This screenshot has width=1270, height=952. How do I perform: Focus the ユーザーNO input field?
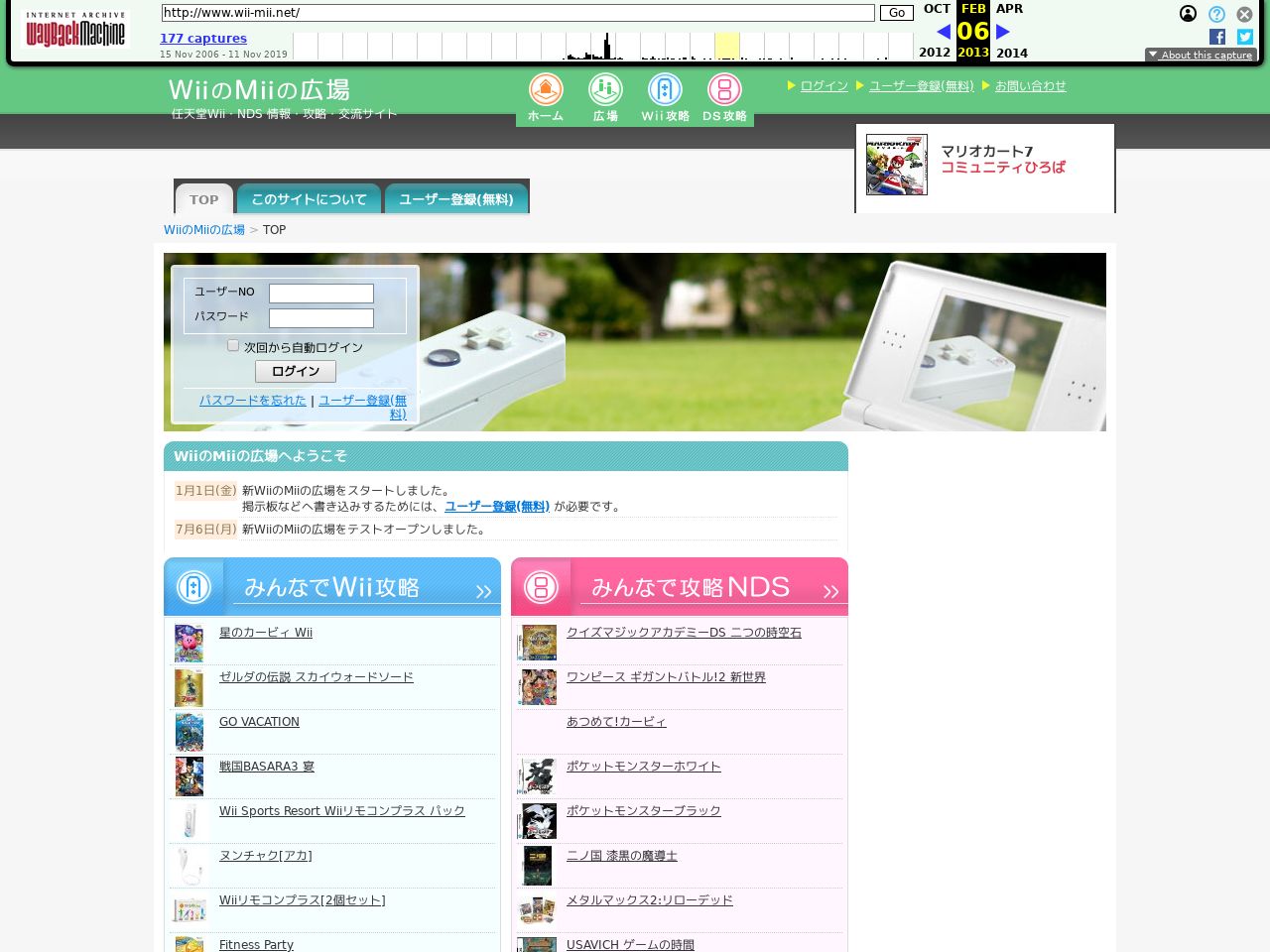(x=321, y=294)
